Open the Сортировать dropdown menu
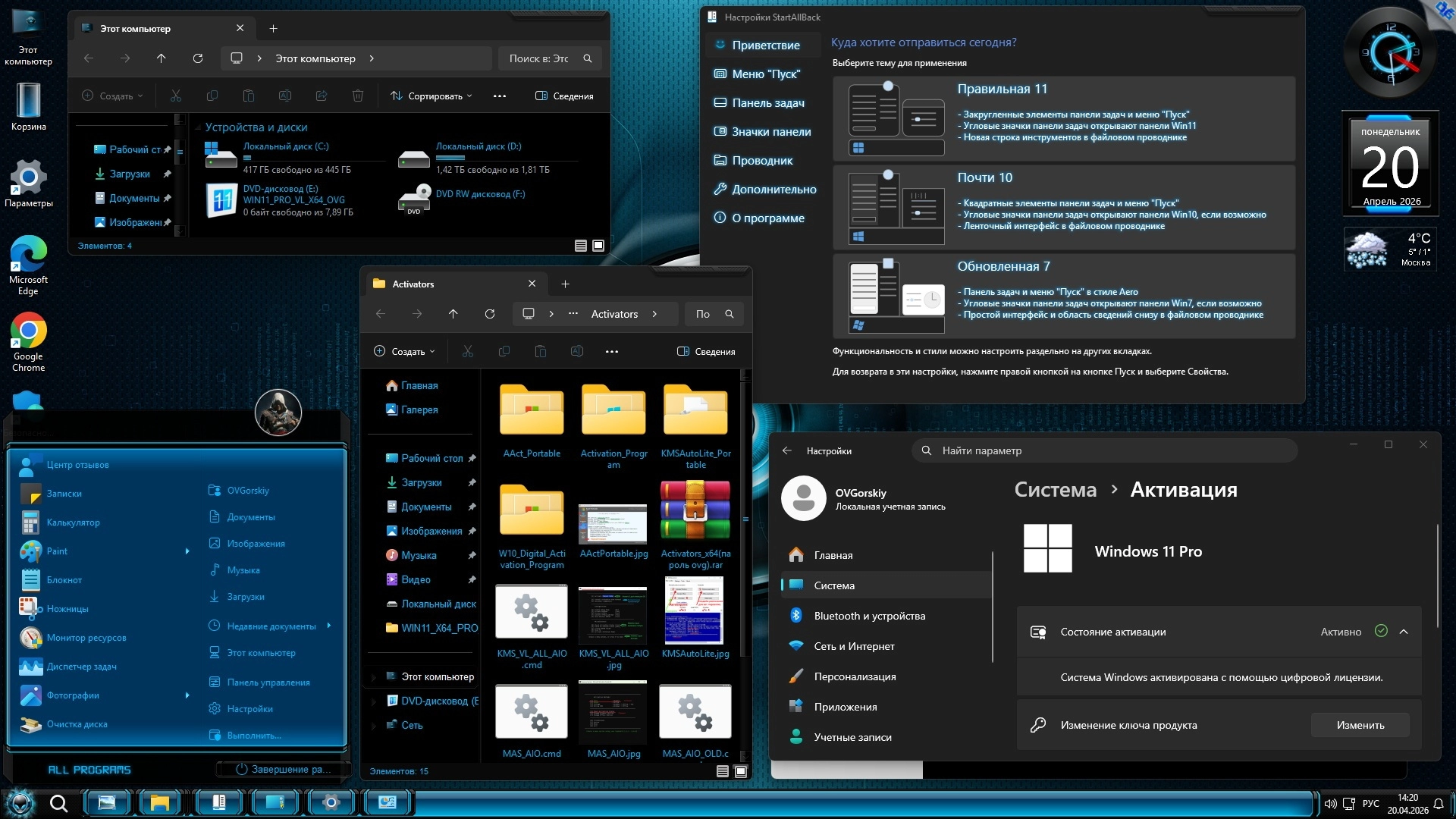 [432, 96]
